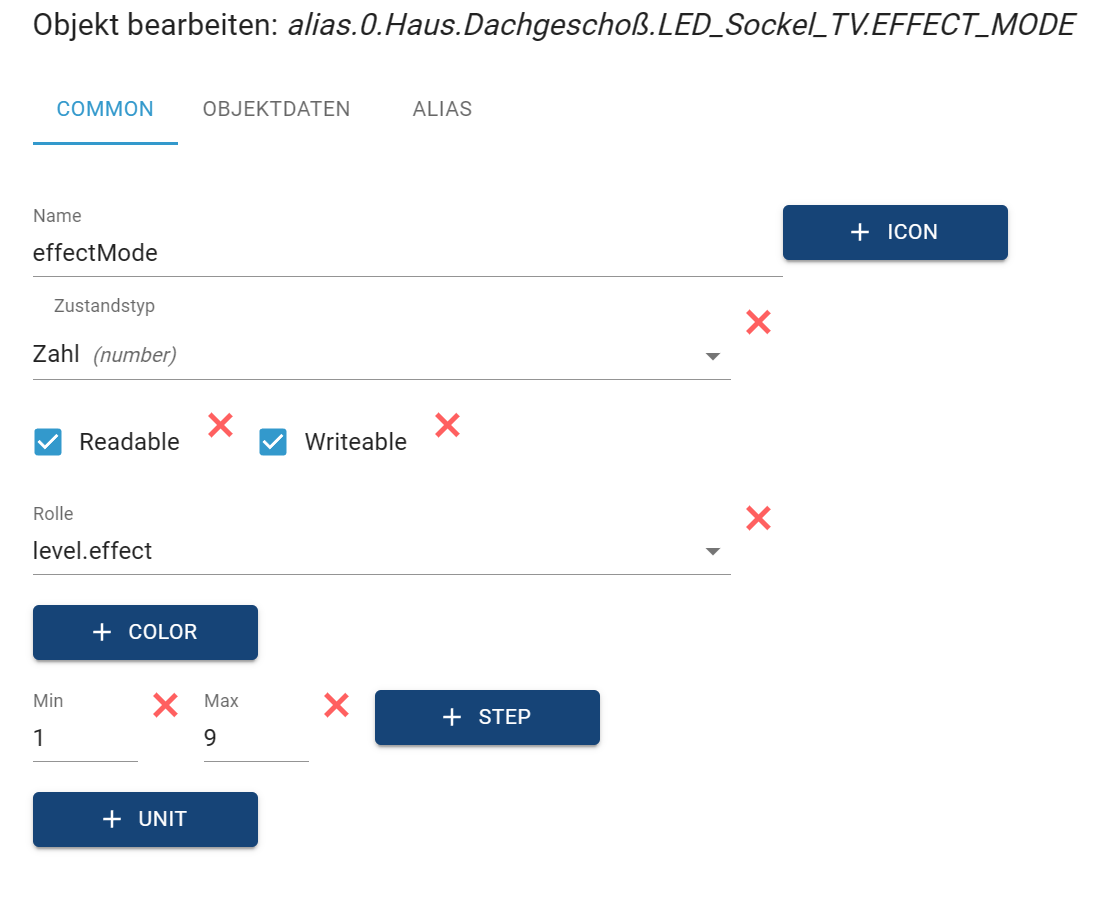Uncheck the Writeable checkbox
1096x920 pixels.
pos(273,442)
